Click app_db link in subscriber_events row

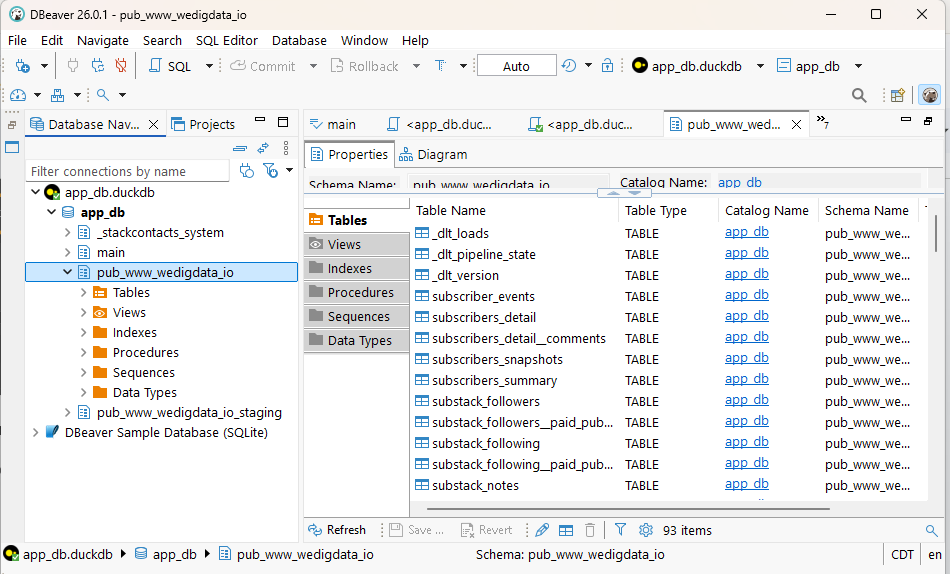pyautogui.click(x=746, y=295)
